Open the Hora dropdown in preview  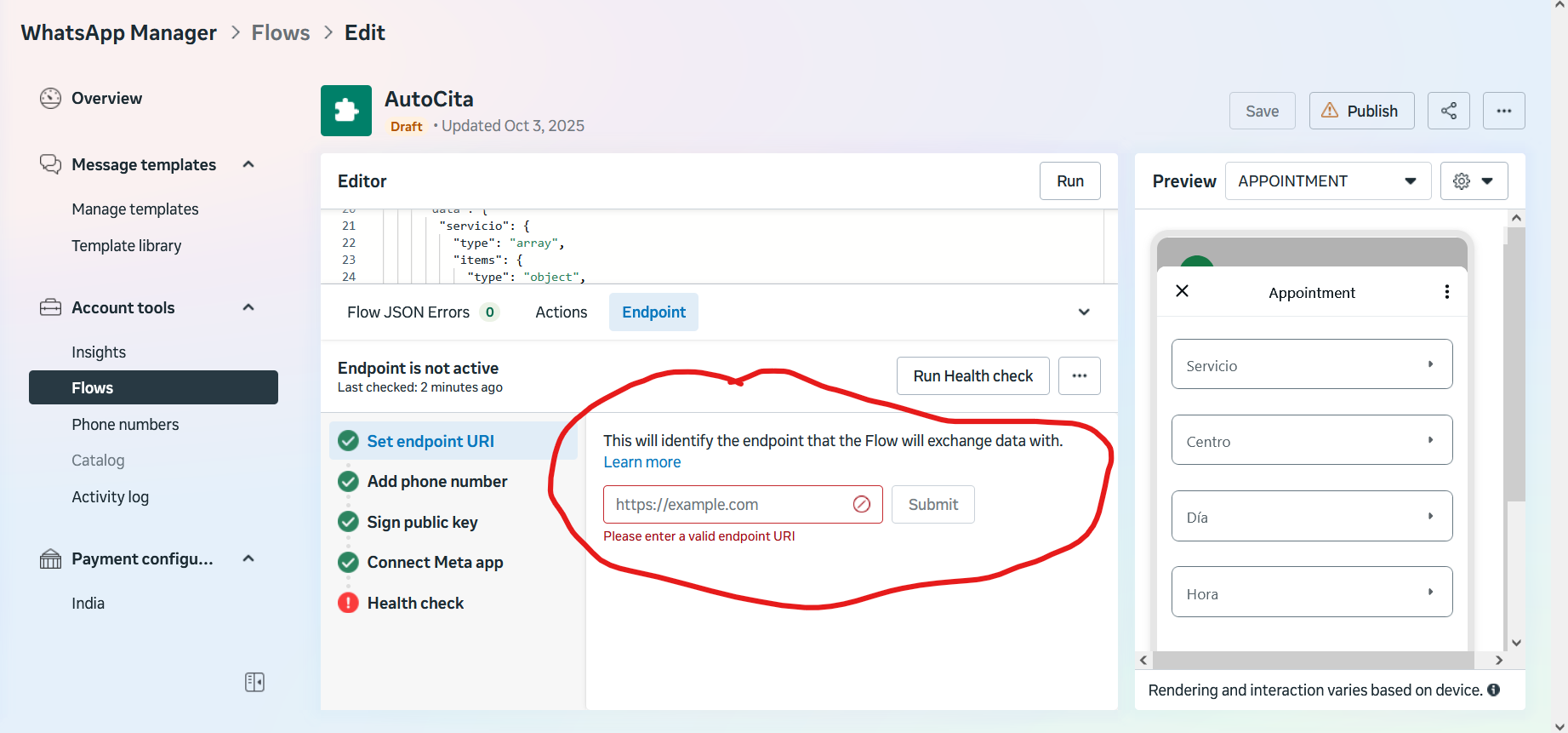click(1312, 592)
